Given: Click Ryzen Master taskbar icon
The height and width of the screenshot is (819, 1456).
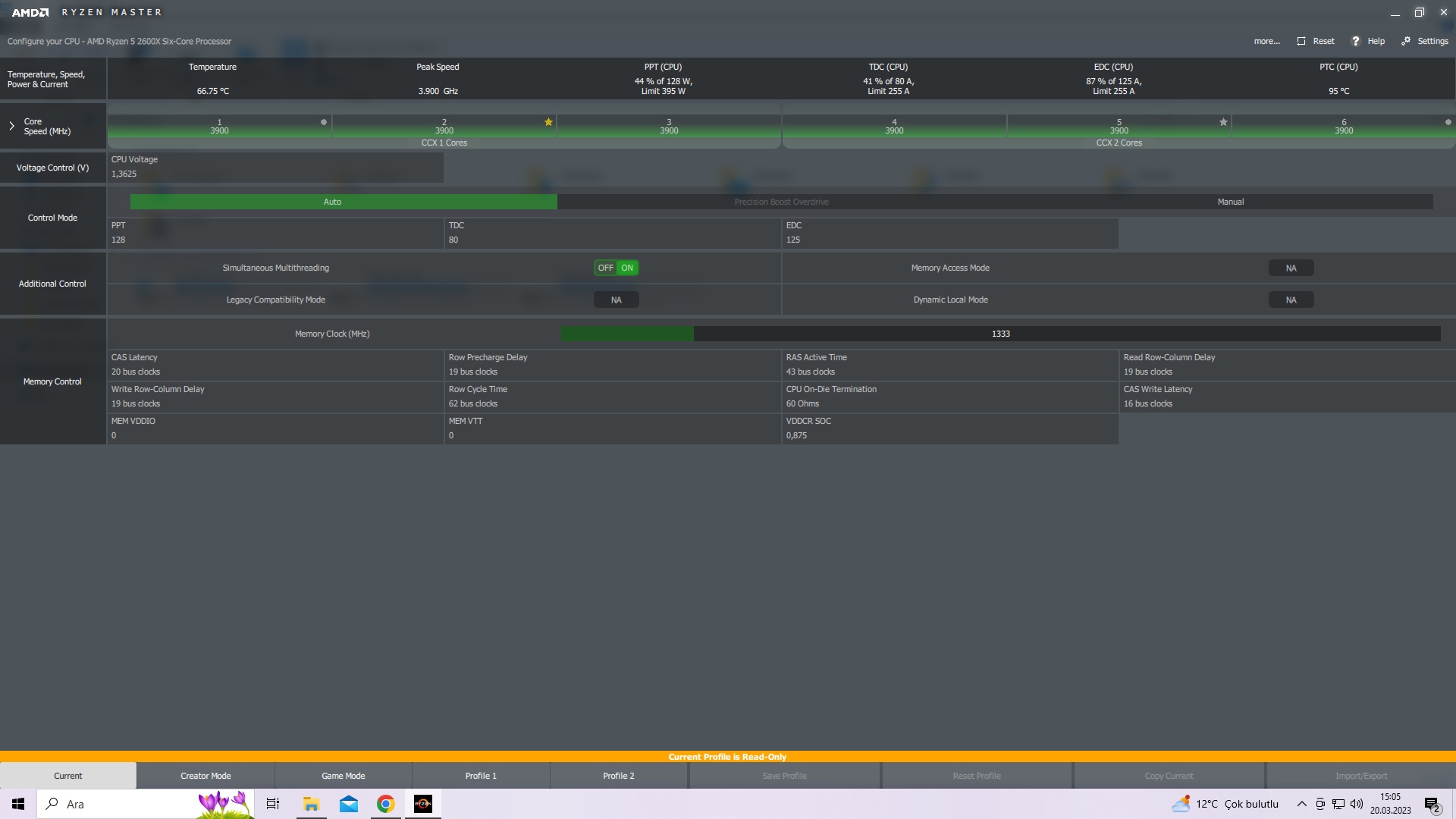Looking at the screenshot, I should coord(422,804).
